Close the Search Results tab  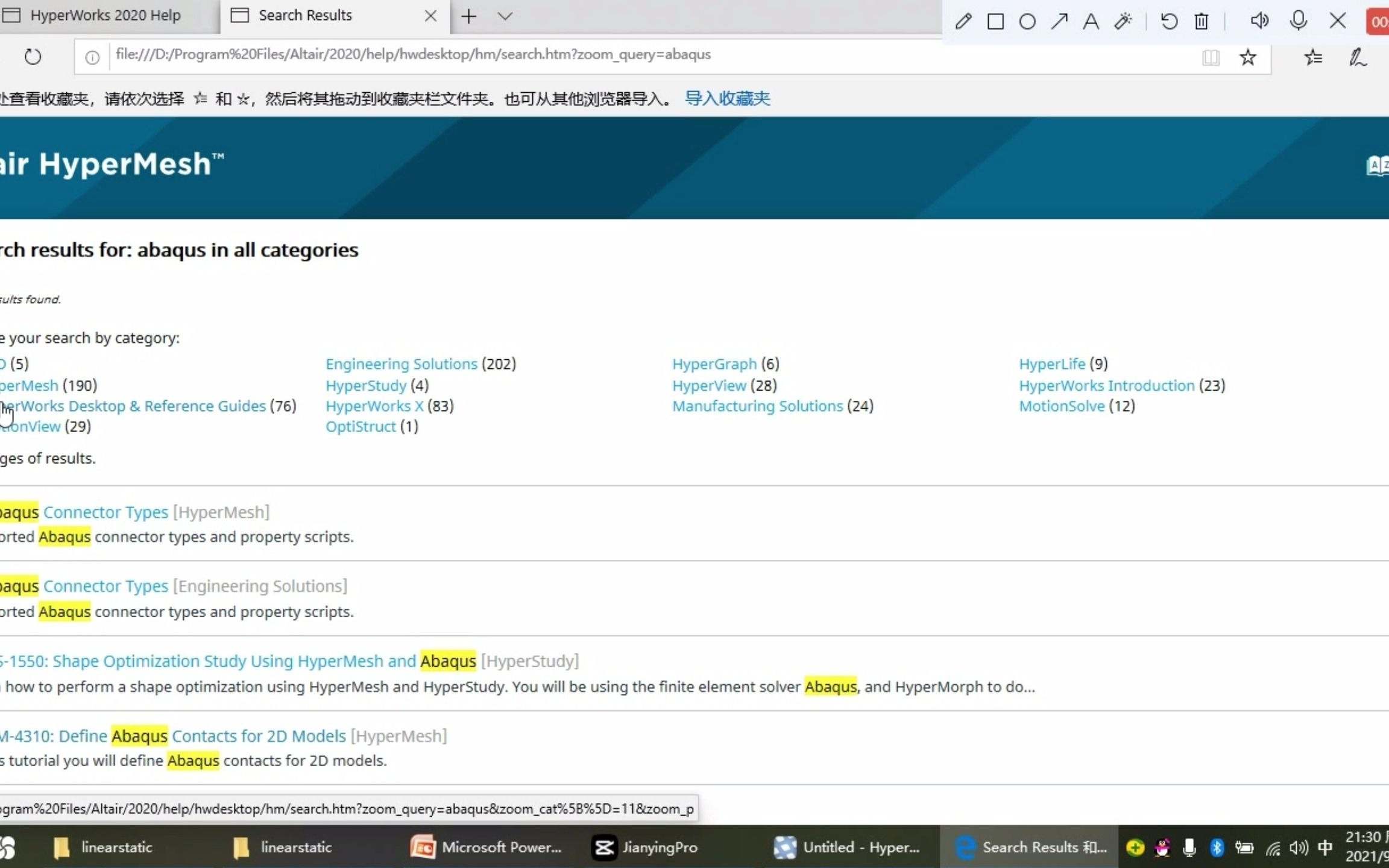click(x=430, y=16)
